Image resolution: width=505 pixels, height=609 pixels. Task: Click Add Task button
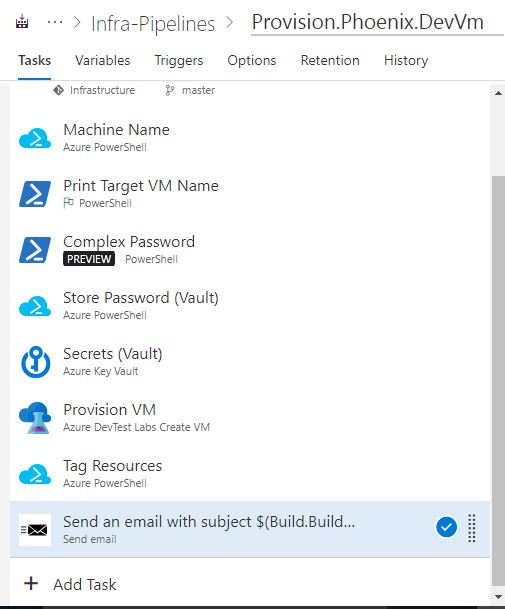pos(70,584)
